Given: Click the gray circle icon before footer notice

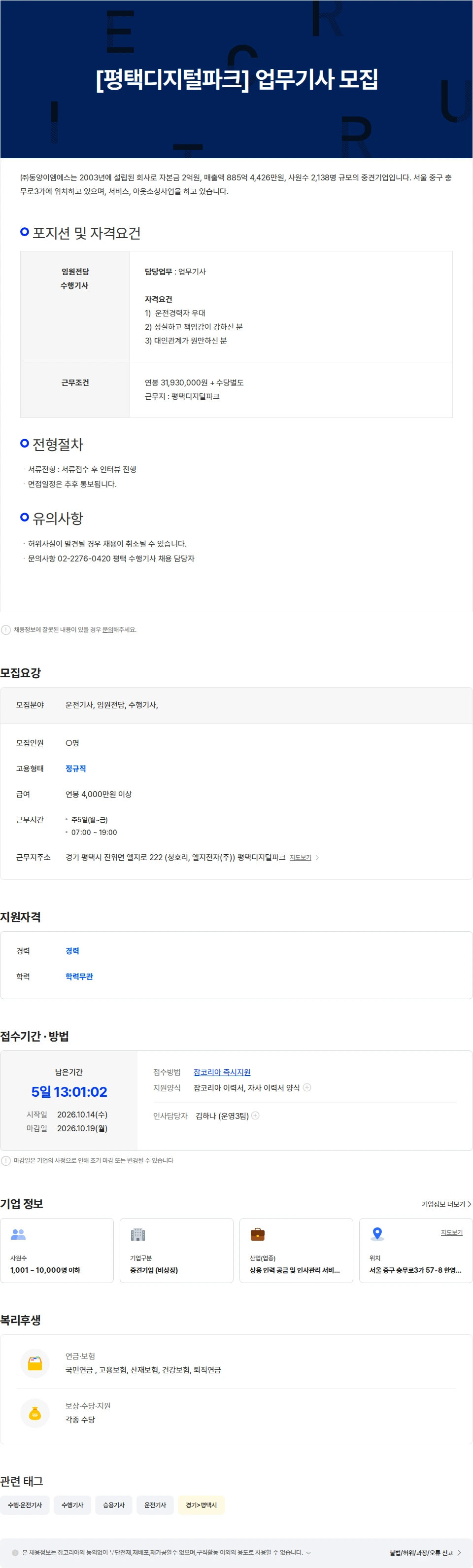Looking at the screenshot, I should coord(15,1552).
